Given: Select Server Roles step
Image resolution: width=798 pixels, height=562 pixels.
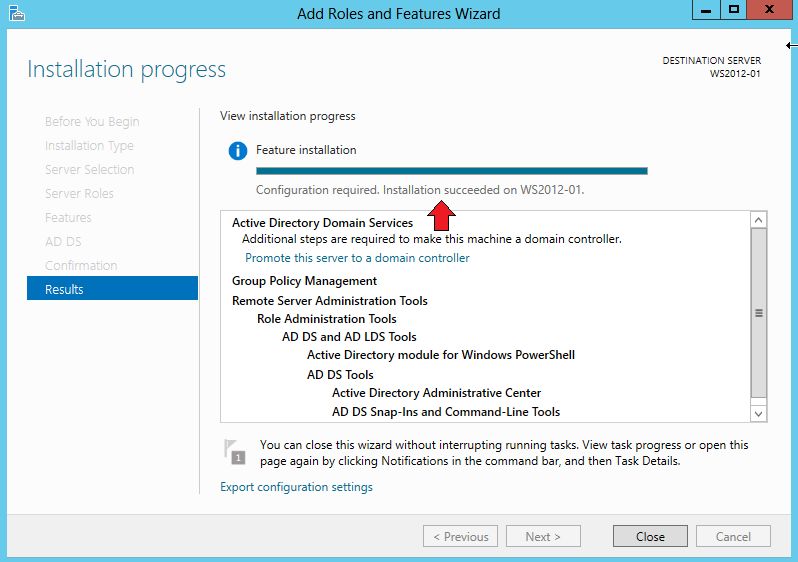Looking at the screenshot, I should pos(79,193).
